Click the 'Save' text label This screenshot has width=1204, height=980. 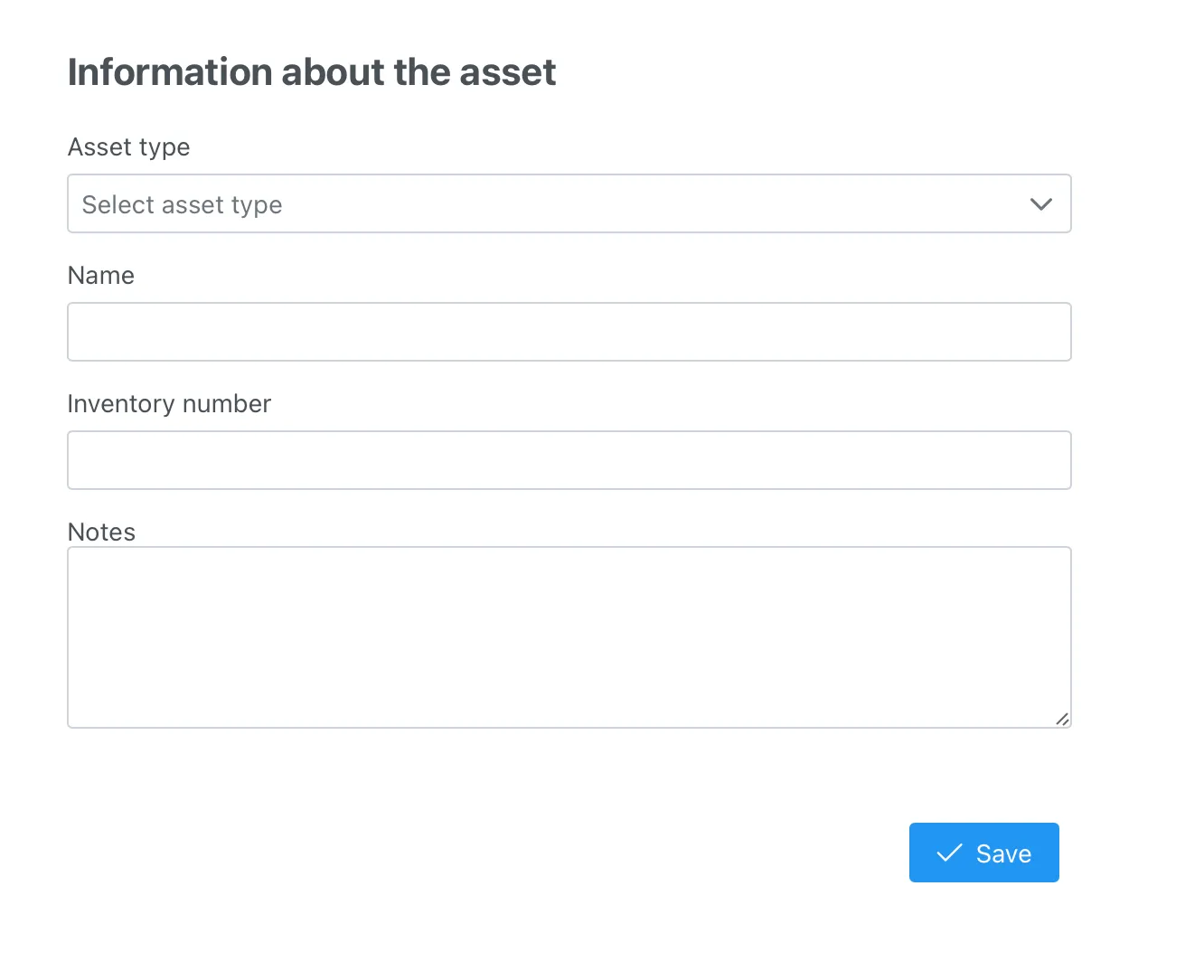pos(1003,853)
